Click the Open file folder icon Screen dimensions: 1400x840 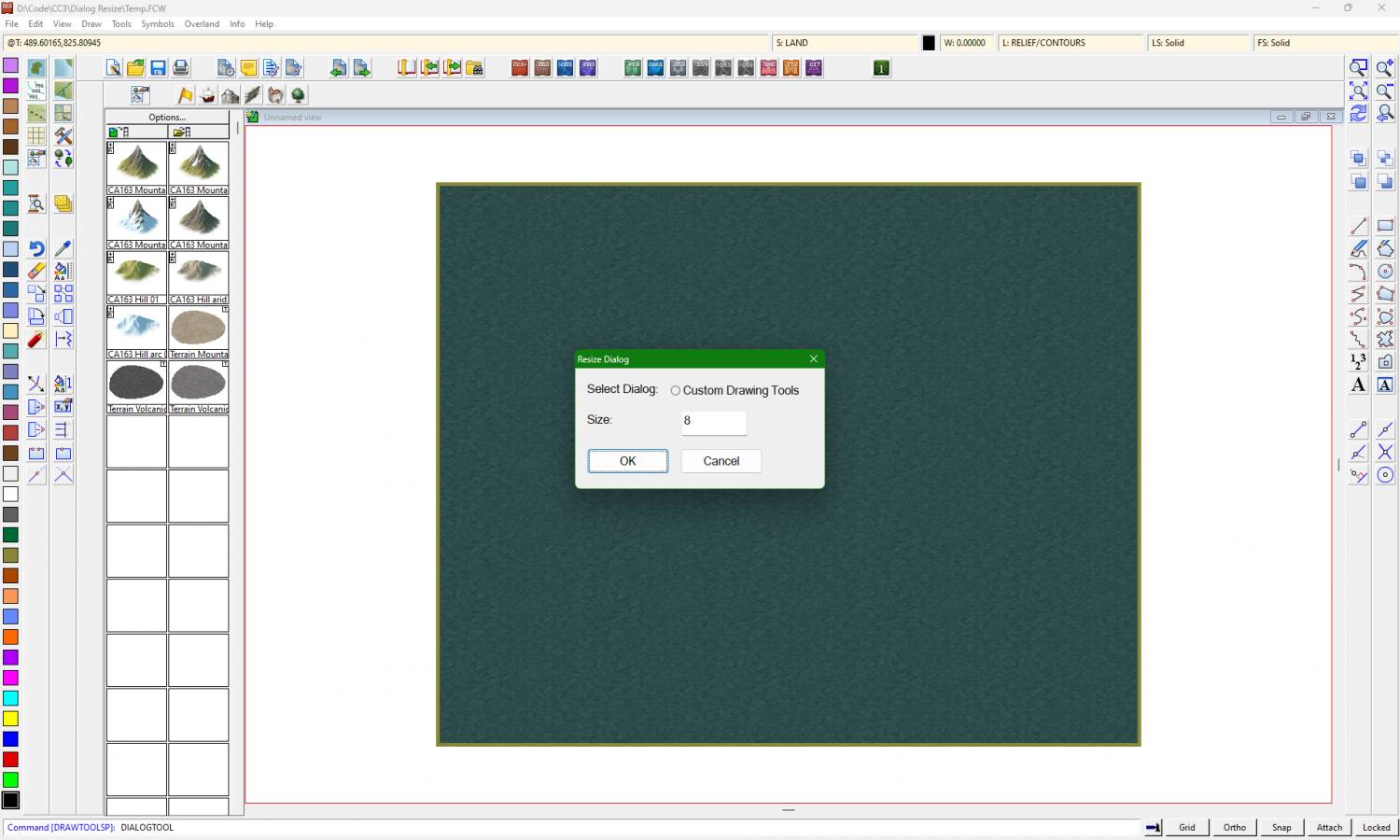point(135,68)
